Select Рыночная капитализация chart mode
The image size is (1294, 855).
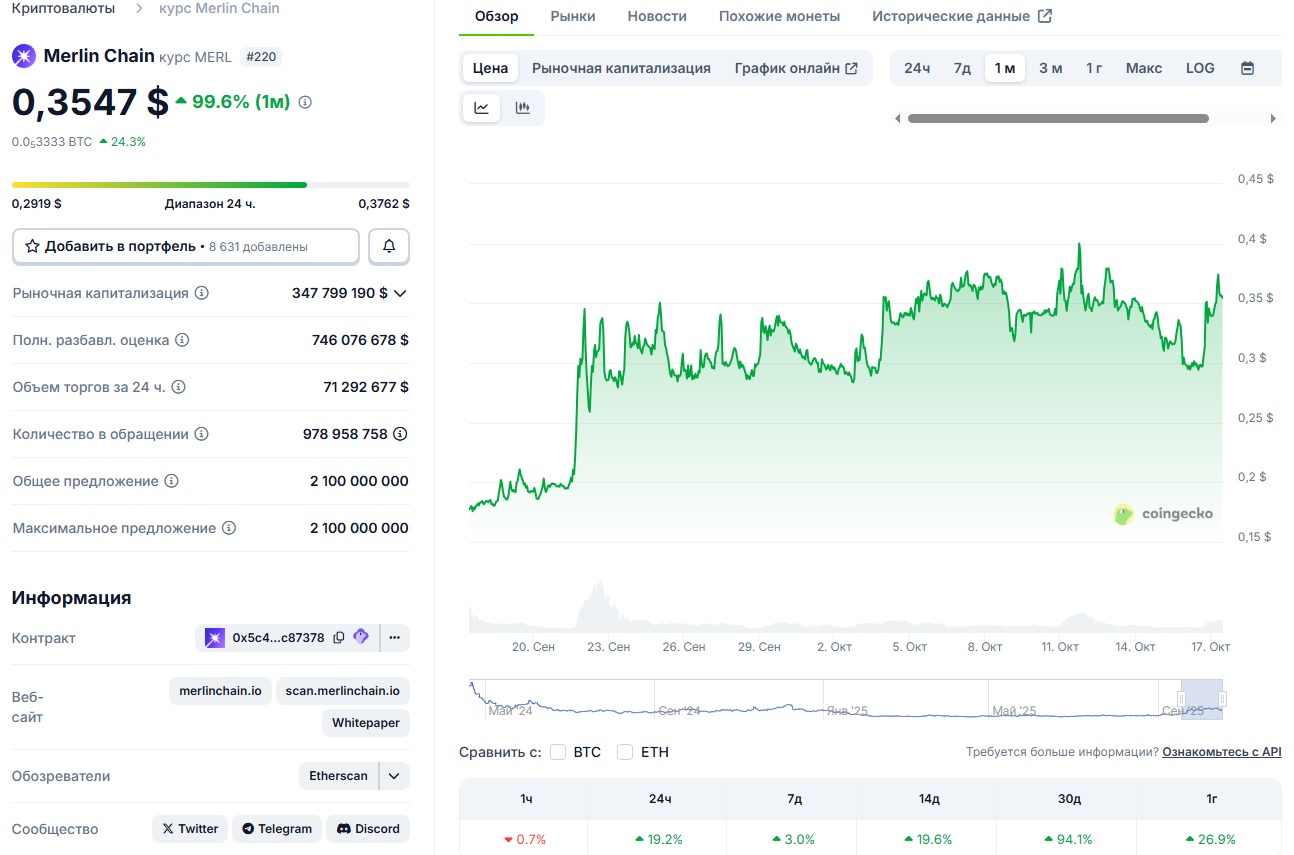621,68
